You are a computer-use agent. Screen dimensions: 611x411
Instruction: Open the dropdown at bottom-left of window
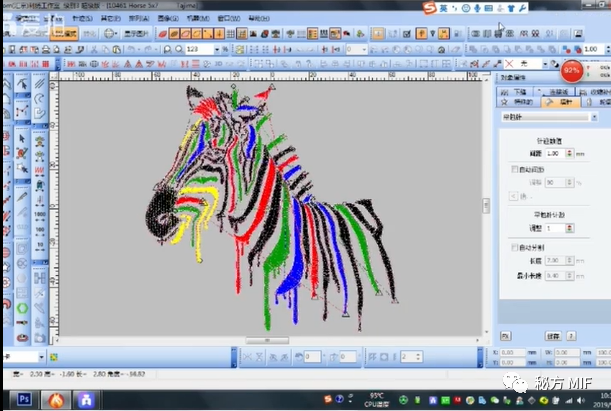coord(41,357)
